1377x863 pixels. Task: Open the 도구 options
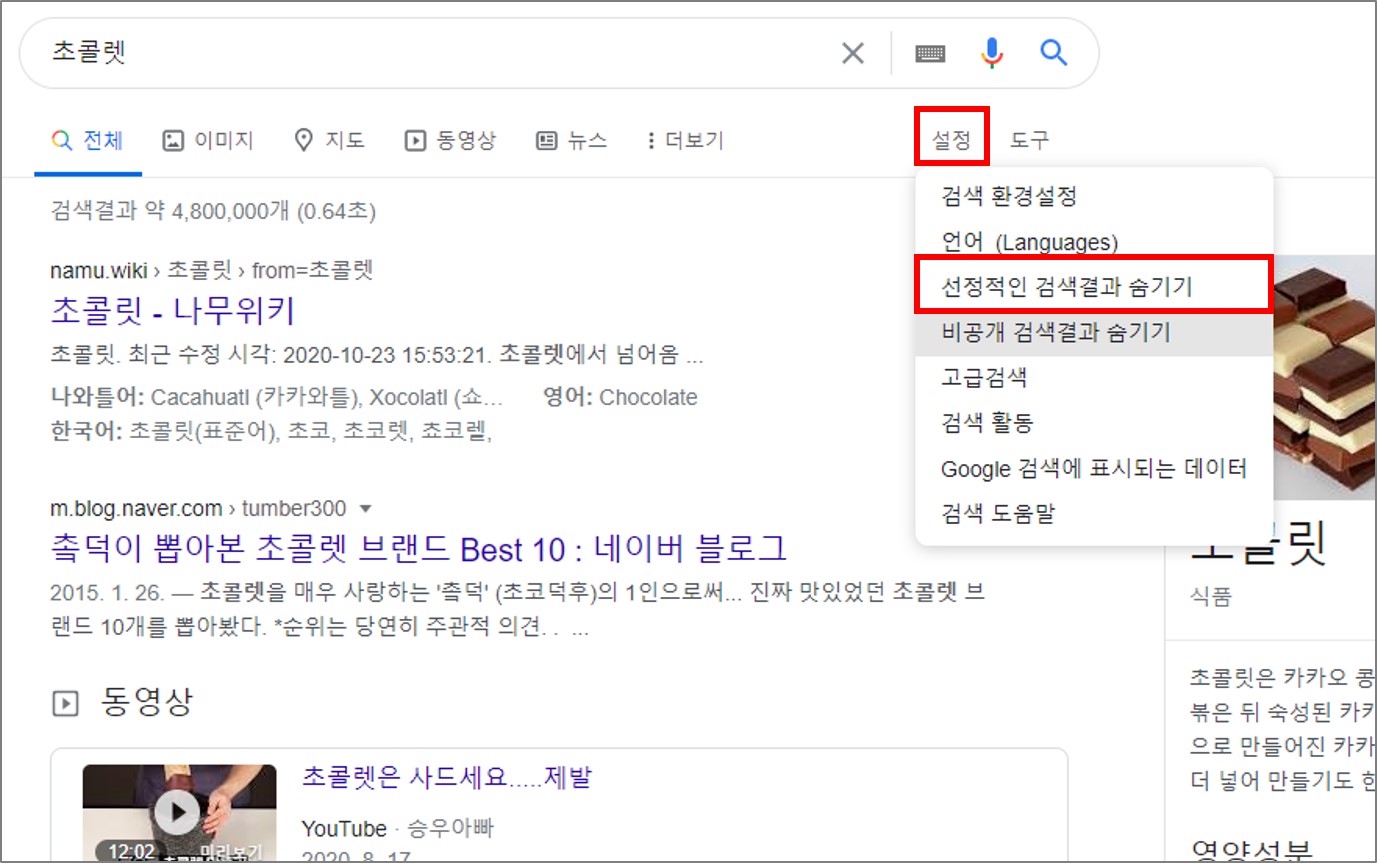[1030, 141]
